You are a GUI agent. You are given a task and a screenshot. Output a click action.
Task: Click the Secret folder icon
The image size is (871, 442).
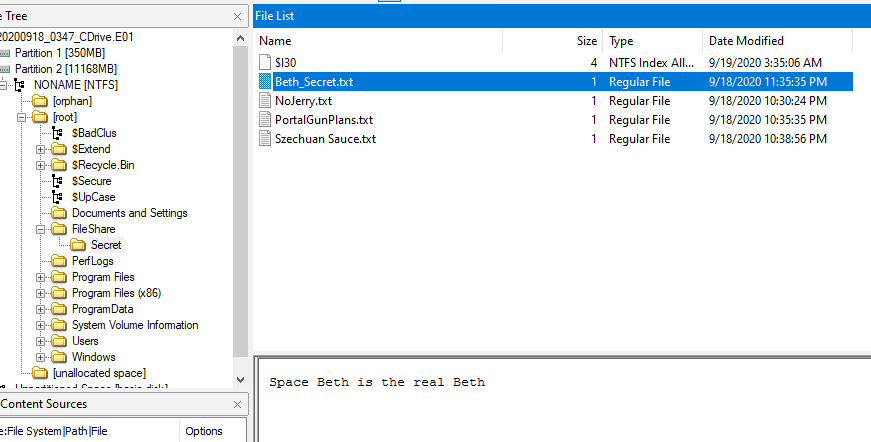click(78, 245)
